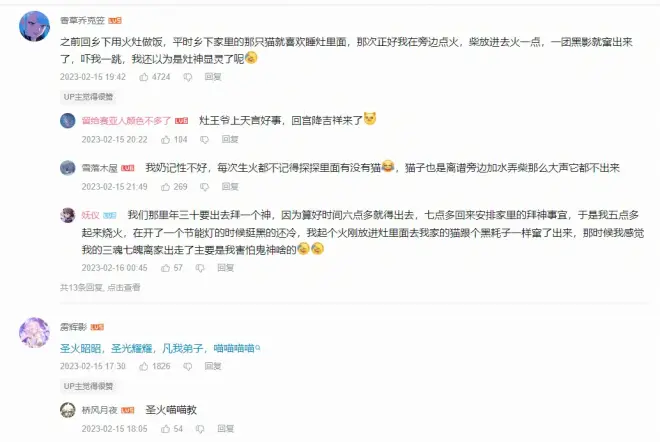Dislike the reply dated 2023-02-16 00:45
This screenshot has width=660, height=442.
tap(200, 268)
